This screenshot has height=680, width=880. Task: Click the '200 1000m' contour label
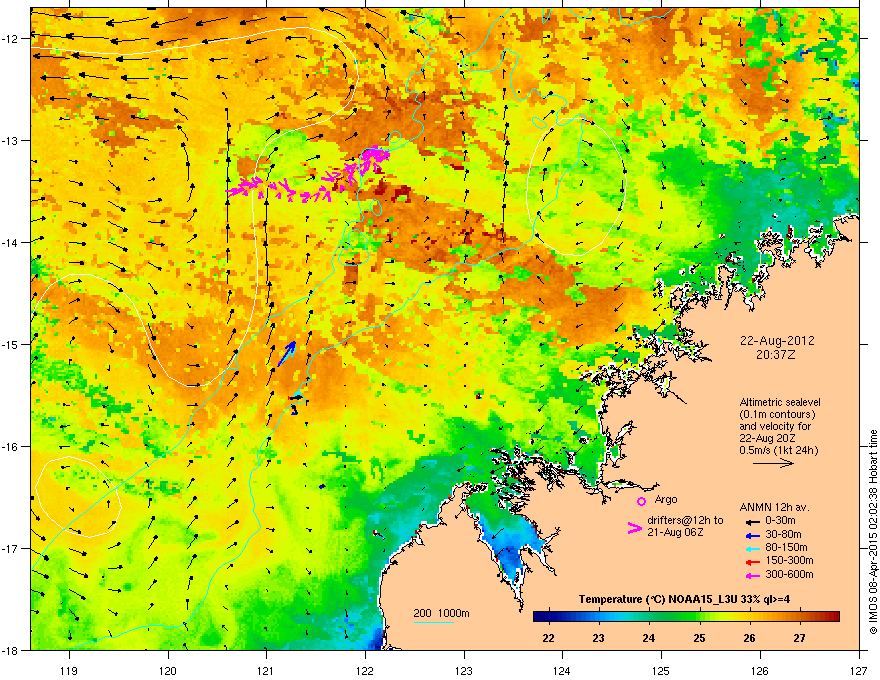pos(441,613)
